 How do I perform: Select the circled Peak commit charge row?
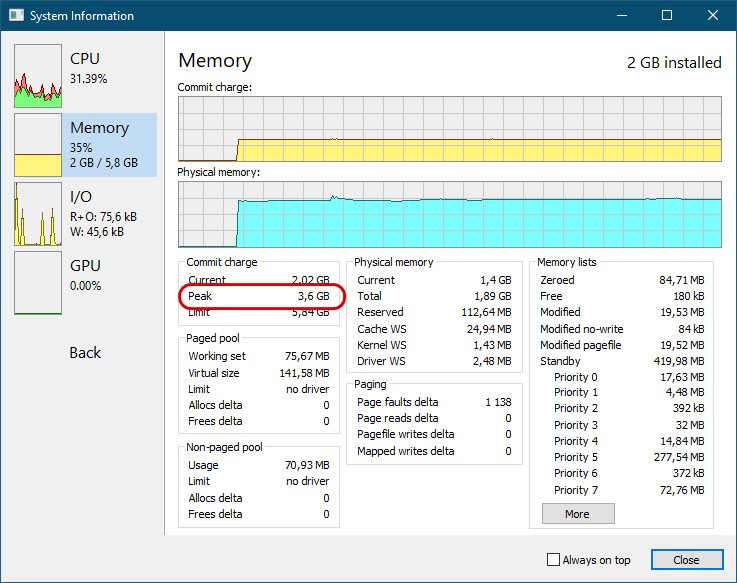(259, 296)
